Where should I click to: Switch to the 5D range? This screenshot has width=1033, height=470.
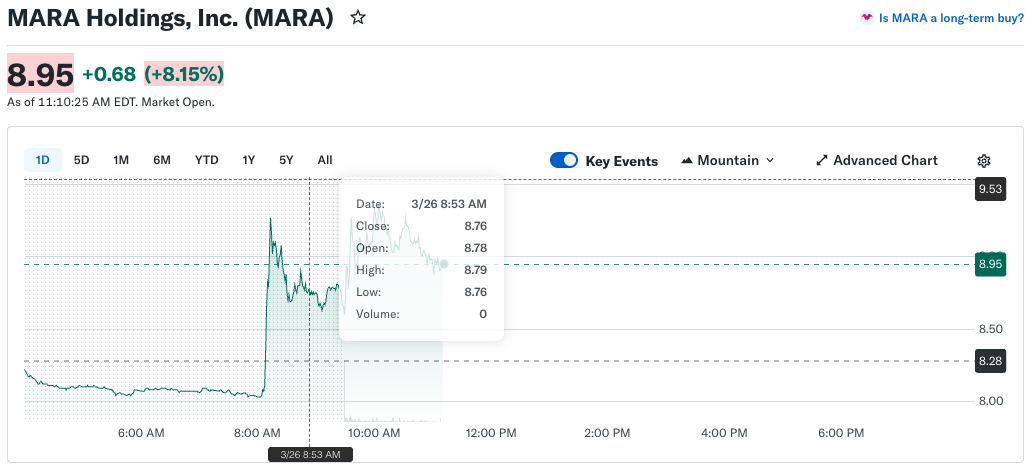pos(82,160)
